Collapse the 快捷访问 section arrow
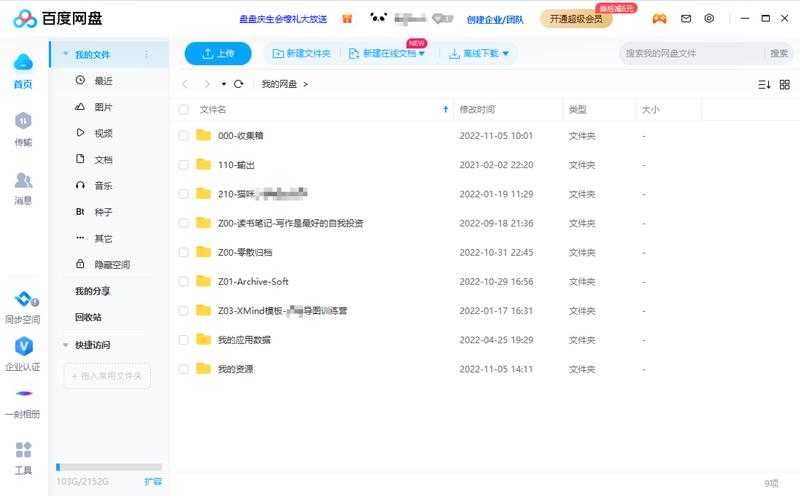This screenshot has height=496, width=800. pyautogui.click(x=65, y=345)
